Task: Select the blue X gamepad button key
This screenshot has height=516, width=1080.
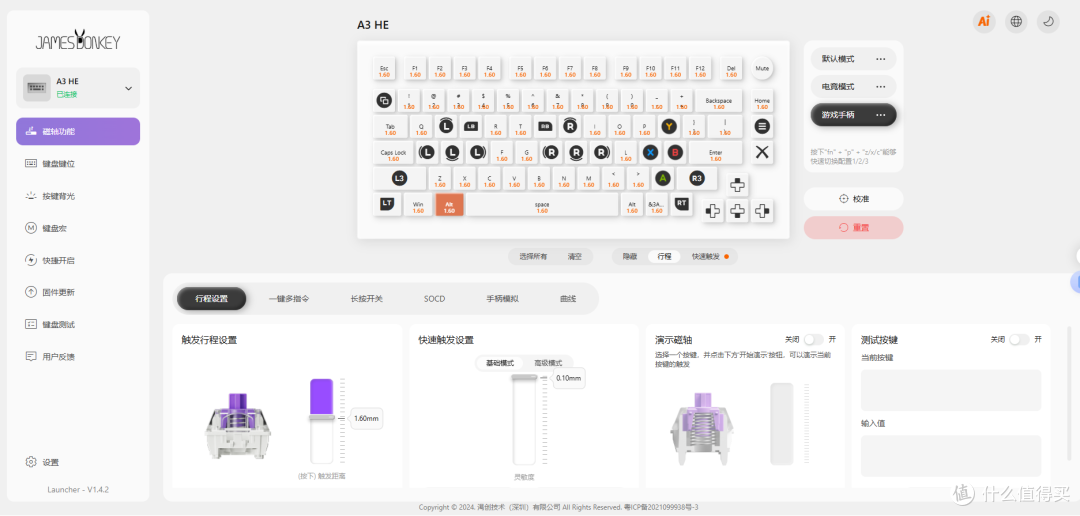Action: coord(650,152)
